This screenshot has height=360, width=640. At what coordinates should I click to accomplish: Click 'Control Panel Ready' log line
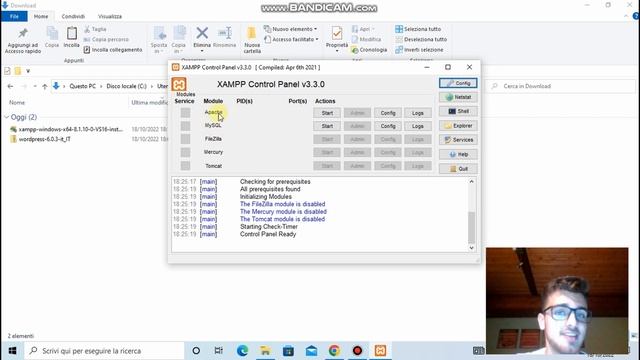(268, 234)
